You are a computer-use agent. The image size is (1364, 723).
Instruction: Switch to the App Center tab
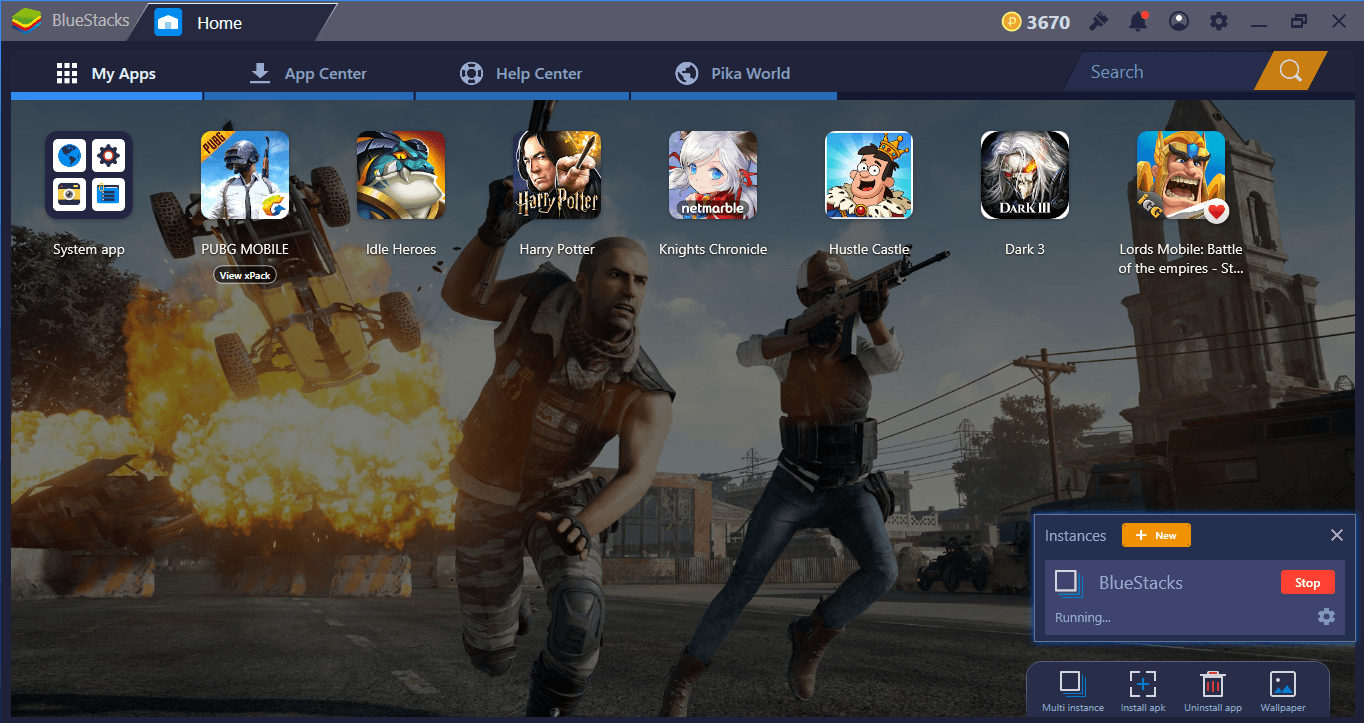pyautogui.click(x=308, y=73)
